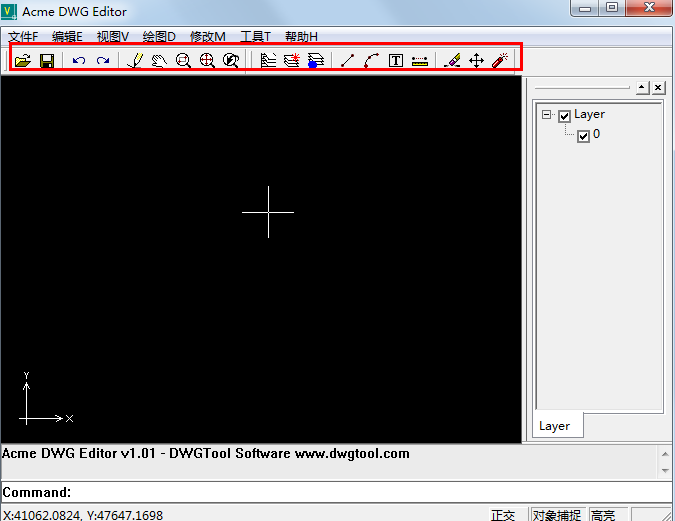675x521 pixels.
Task: Click the Zoom extents crosshair magnifier
Action: point(207,60)
